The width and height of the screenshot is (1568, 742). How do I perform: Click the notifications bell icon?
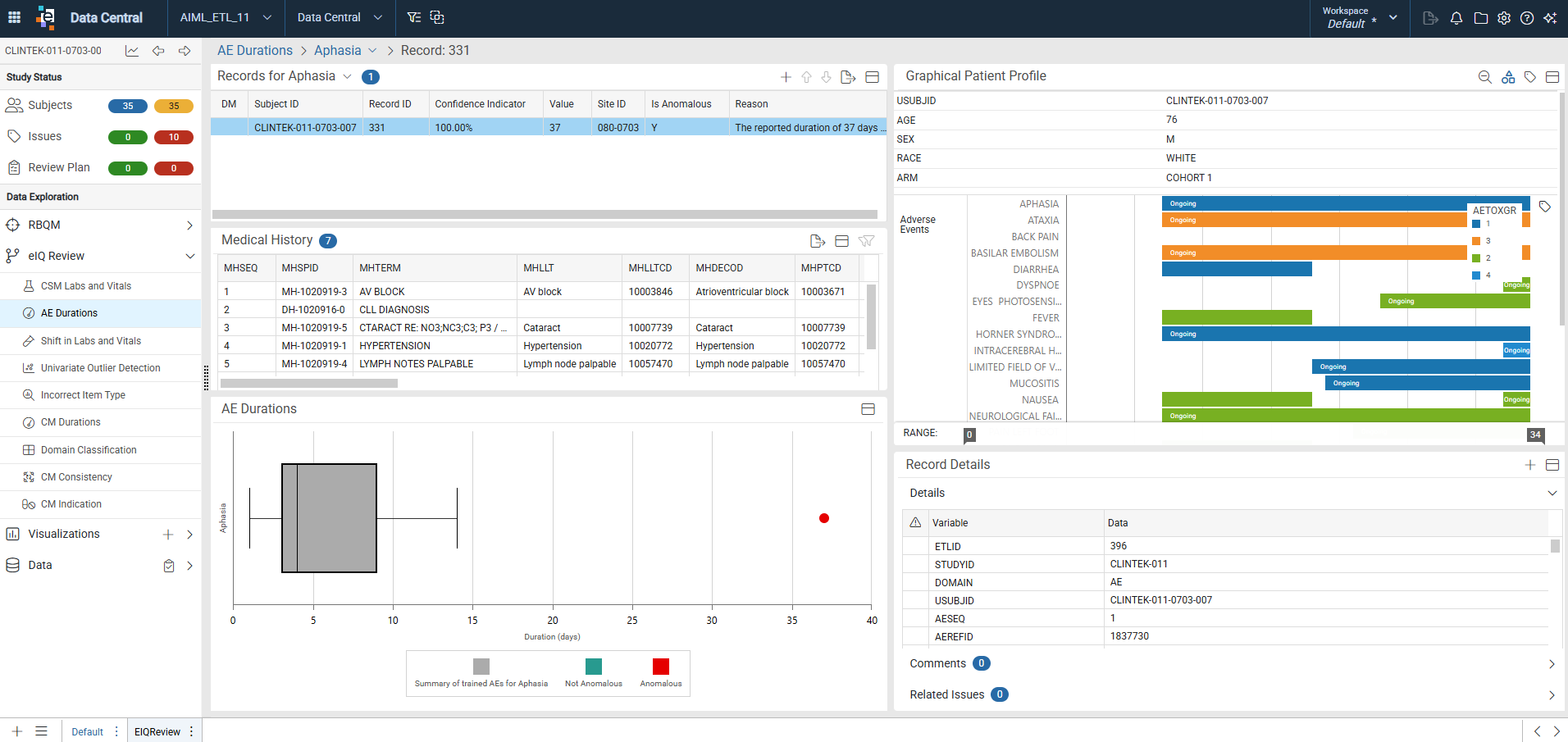tap(1456, 18)
